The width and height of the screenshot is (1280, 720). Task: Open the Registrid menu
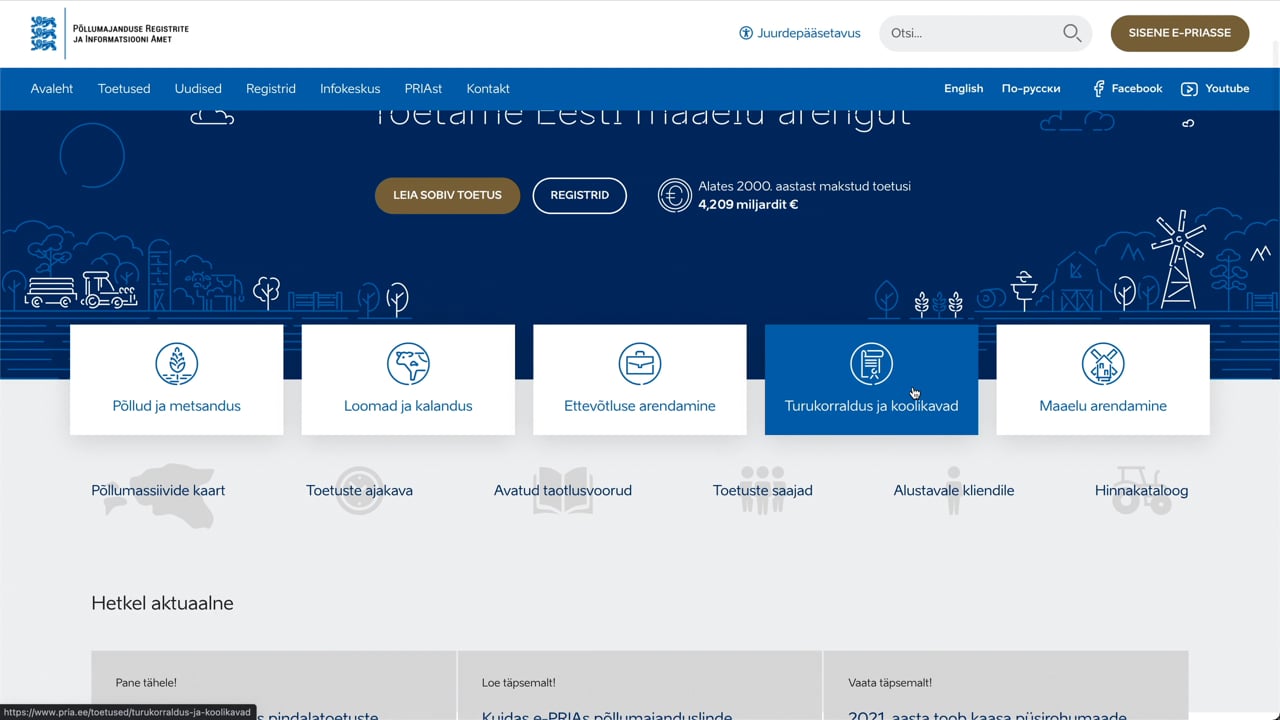[x=271, y=89]
